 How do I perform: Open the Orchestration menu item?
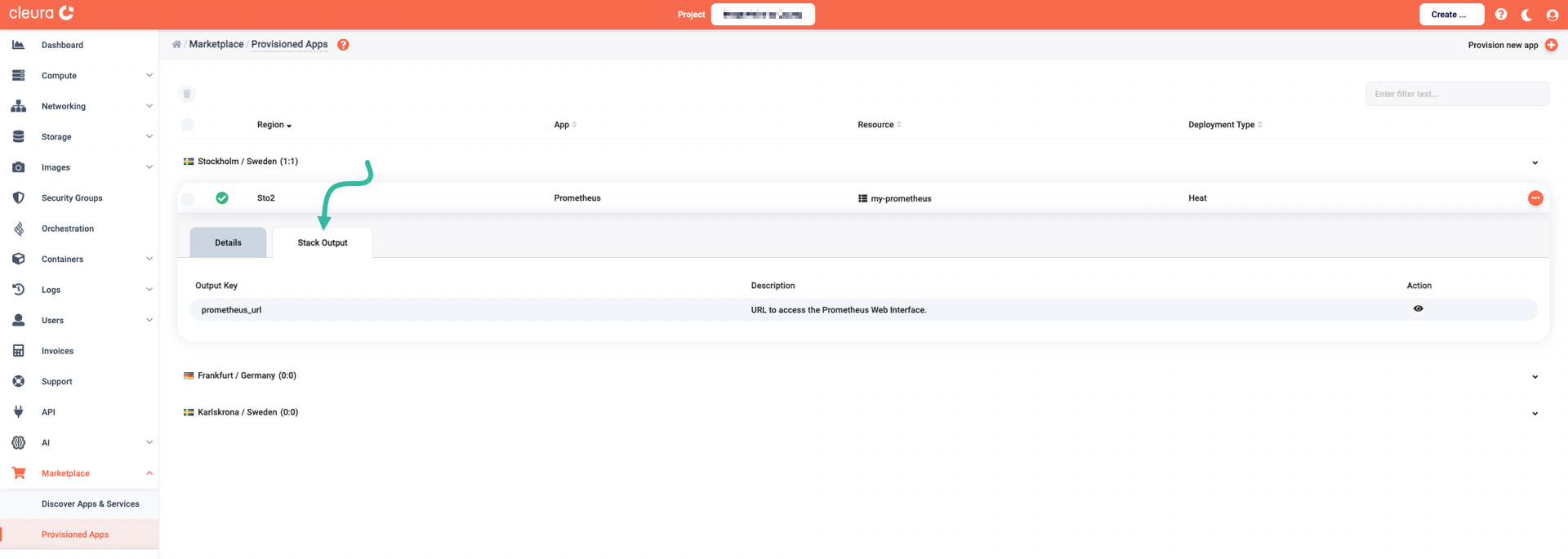[x=68, y=228]
